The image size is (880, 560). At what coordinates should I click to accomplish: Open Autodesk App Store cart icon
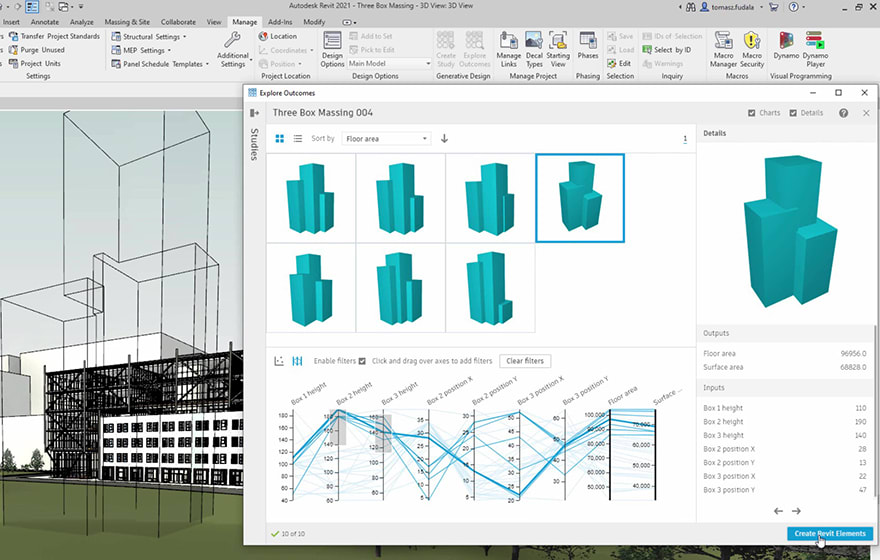pyautogui.click(x=773, y=7)
